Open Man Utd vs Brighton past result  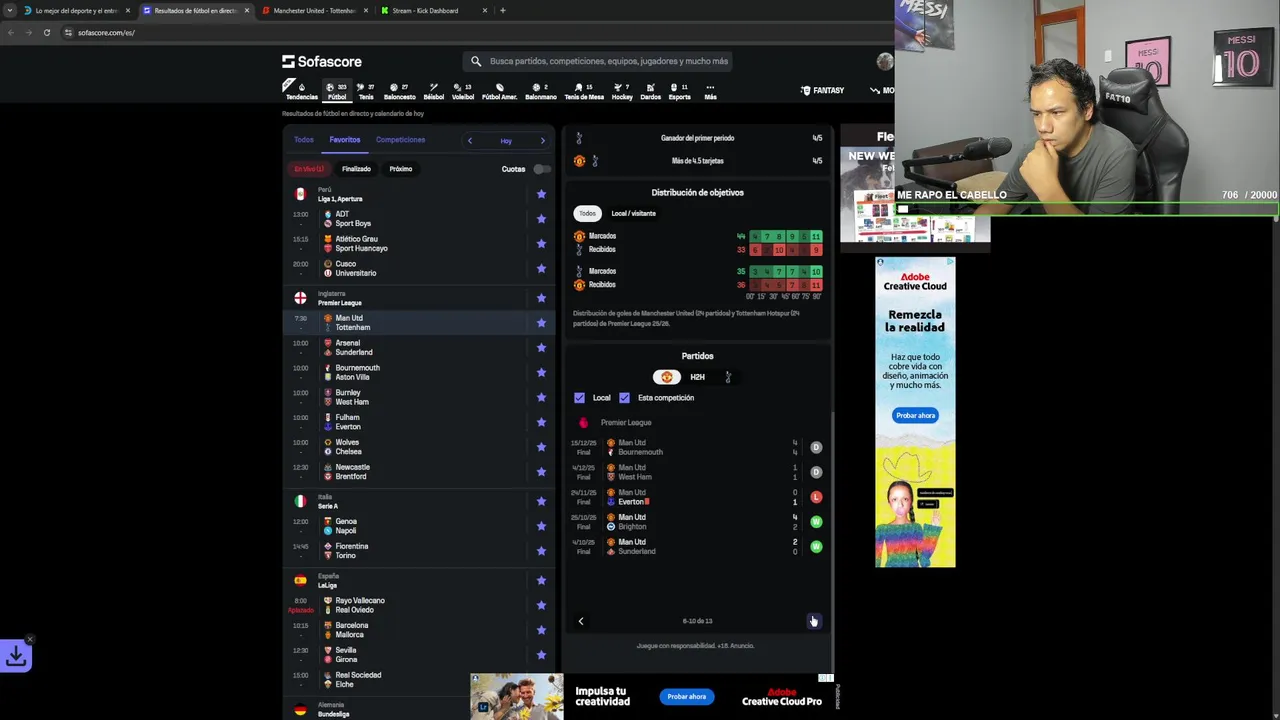[697, 522]
